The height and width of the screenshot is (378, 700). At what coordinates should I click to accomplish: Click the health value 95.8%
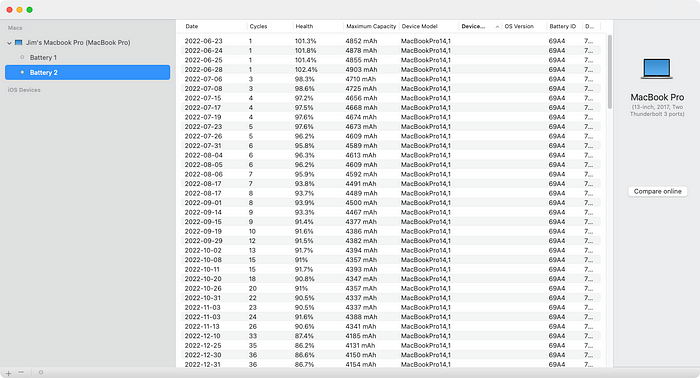click(304, 145)
